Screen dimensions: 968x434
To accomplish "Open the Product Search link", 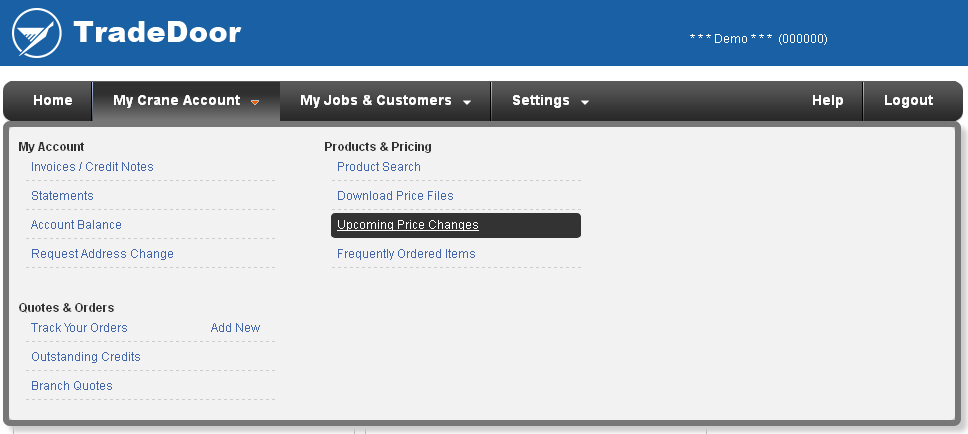I will 379,167.
